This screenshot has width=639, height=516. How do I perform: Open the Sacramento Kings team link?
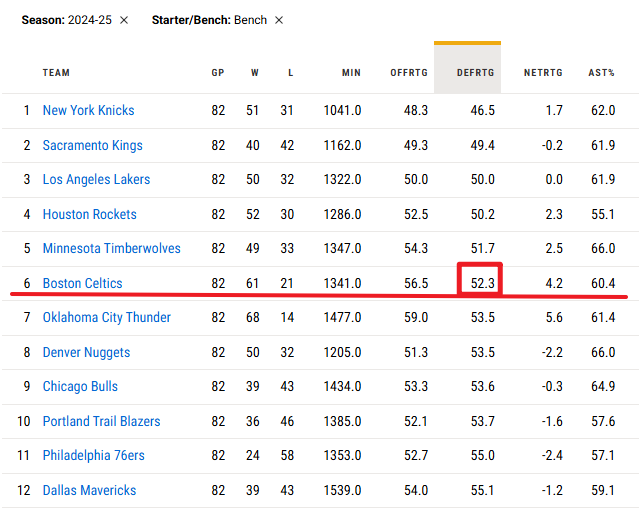coord(93,146)
